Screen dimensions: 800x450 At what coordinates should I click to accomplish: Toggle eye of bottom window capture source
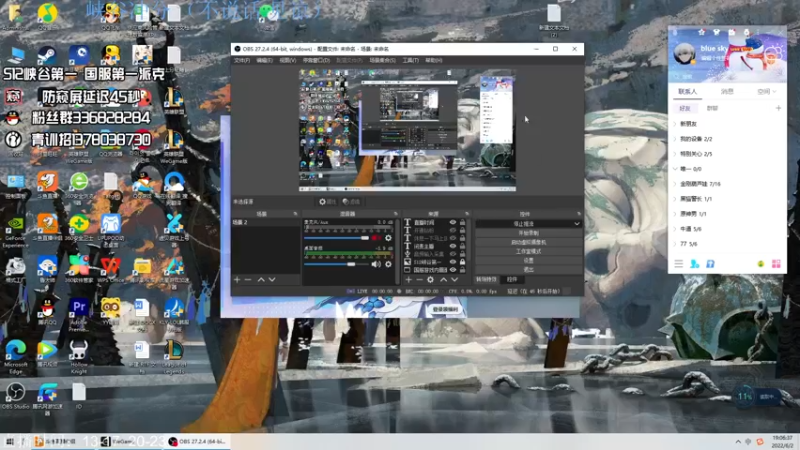click(x=453, y=269)
